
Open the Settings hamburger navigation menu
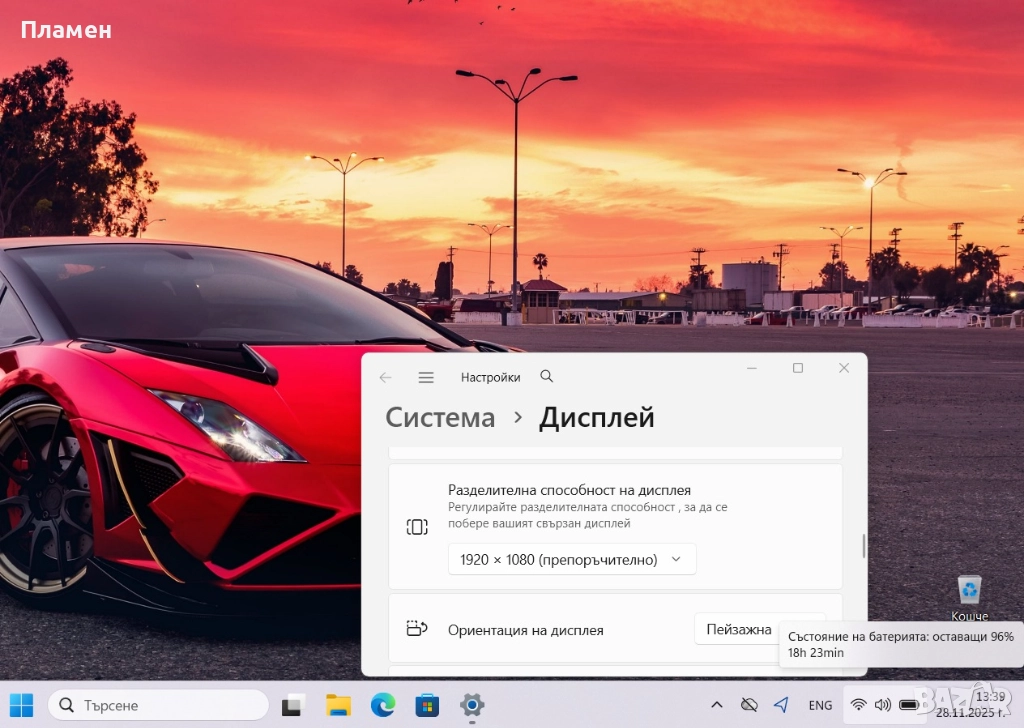[x=426, y=377]
